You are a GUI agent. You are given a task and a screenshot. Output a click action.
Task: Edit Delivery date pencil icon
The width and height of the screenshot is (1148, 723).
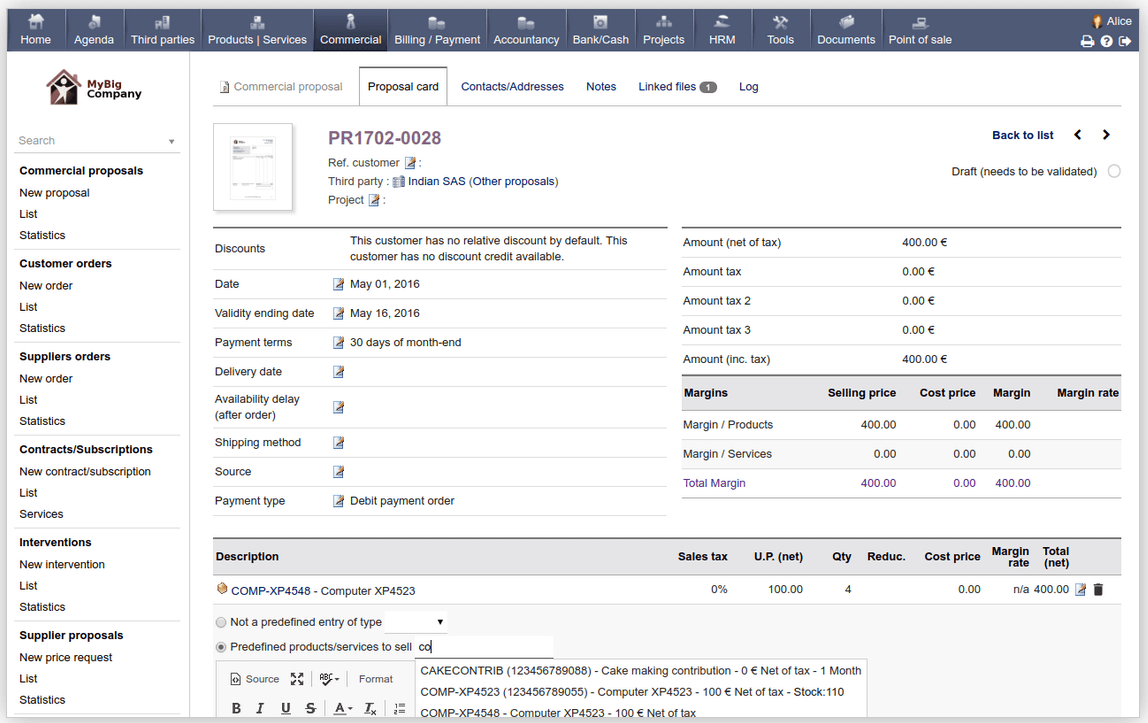(338, 372)
